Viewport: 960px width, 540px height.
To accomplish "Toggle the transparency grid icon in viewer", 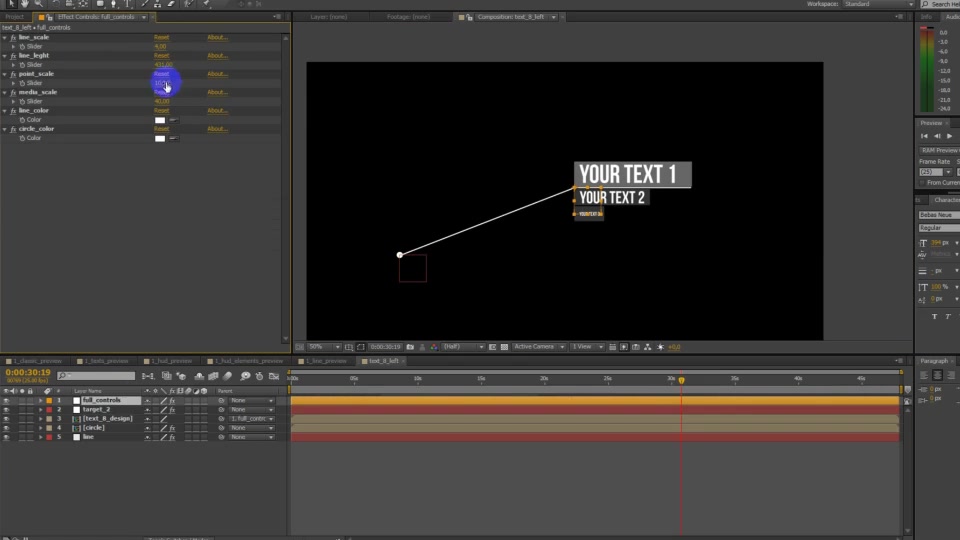I will coord(504,347).
